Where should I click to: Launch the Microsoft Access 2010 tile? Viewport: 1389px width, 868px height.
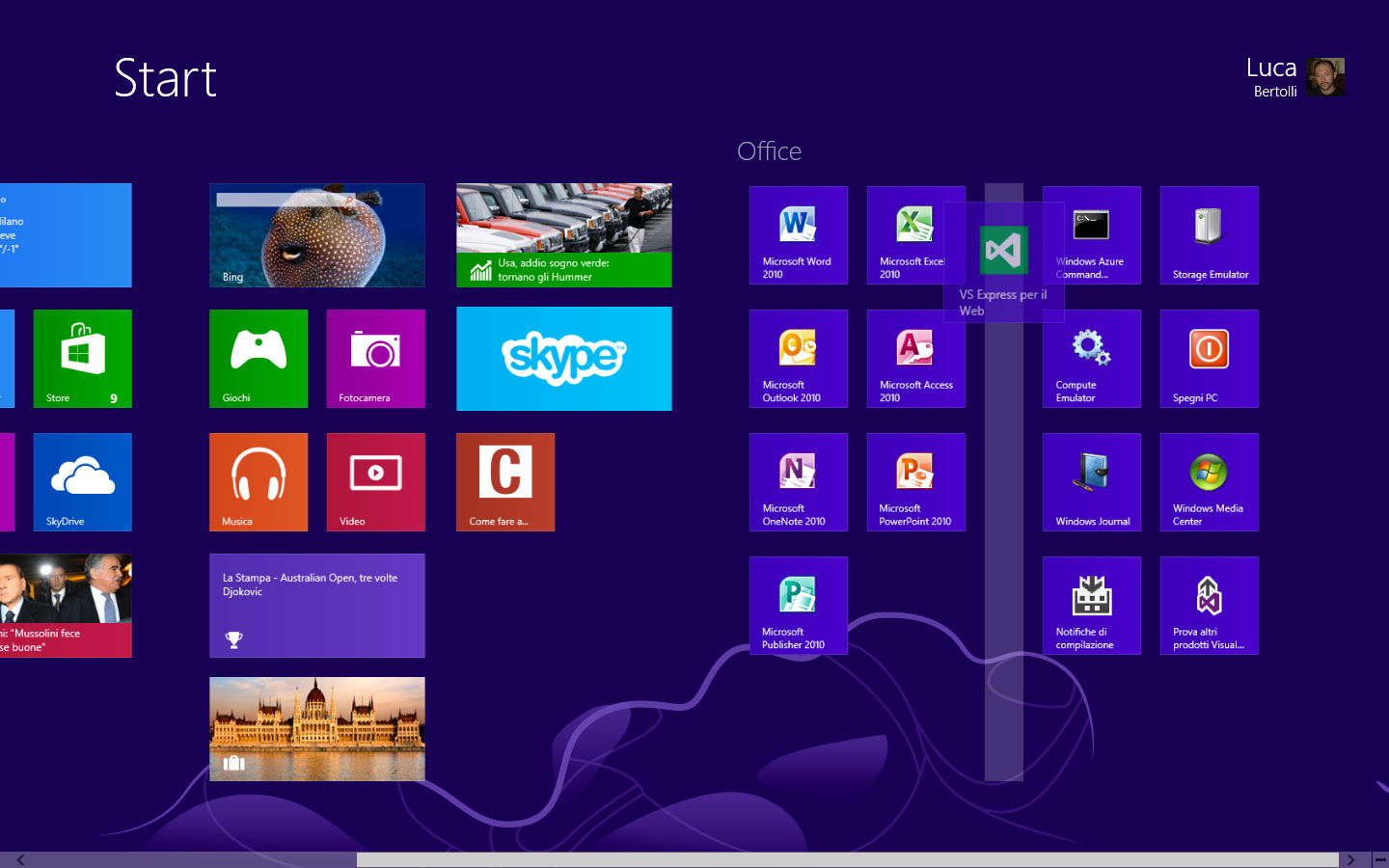(x=916, y=359)
